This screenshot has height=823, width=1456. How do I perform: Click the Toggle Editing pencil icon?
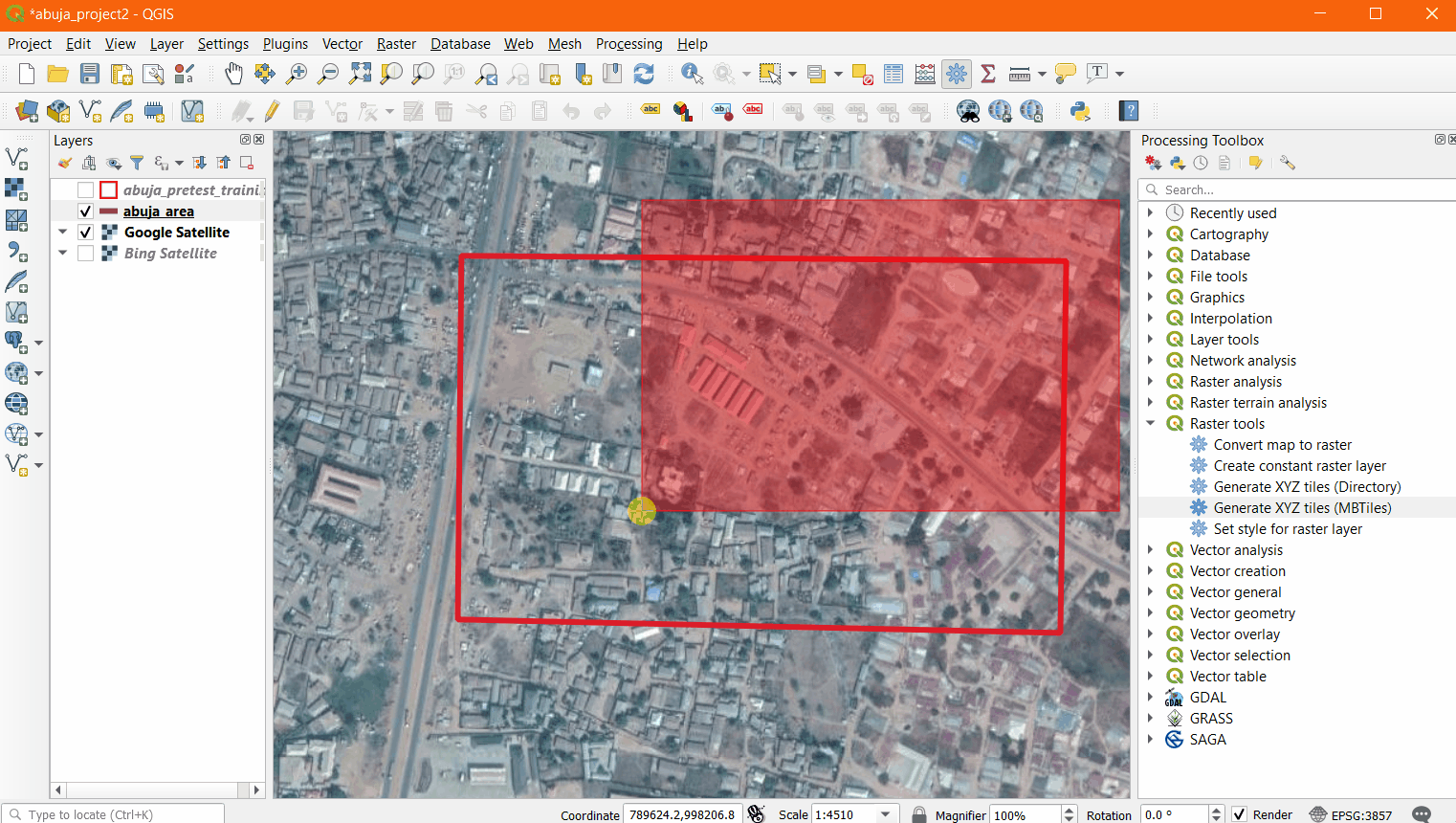point(273,111)
